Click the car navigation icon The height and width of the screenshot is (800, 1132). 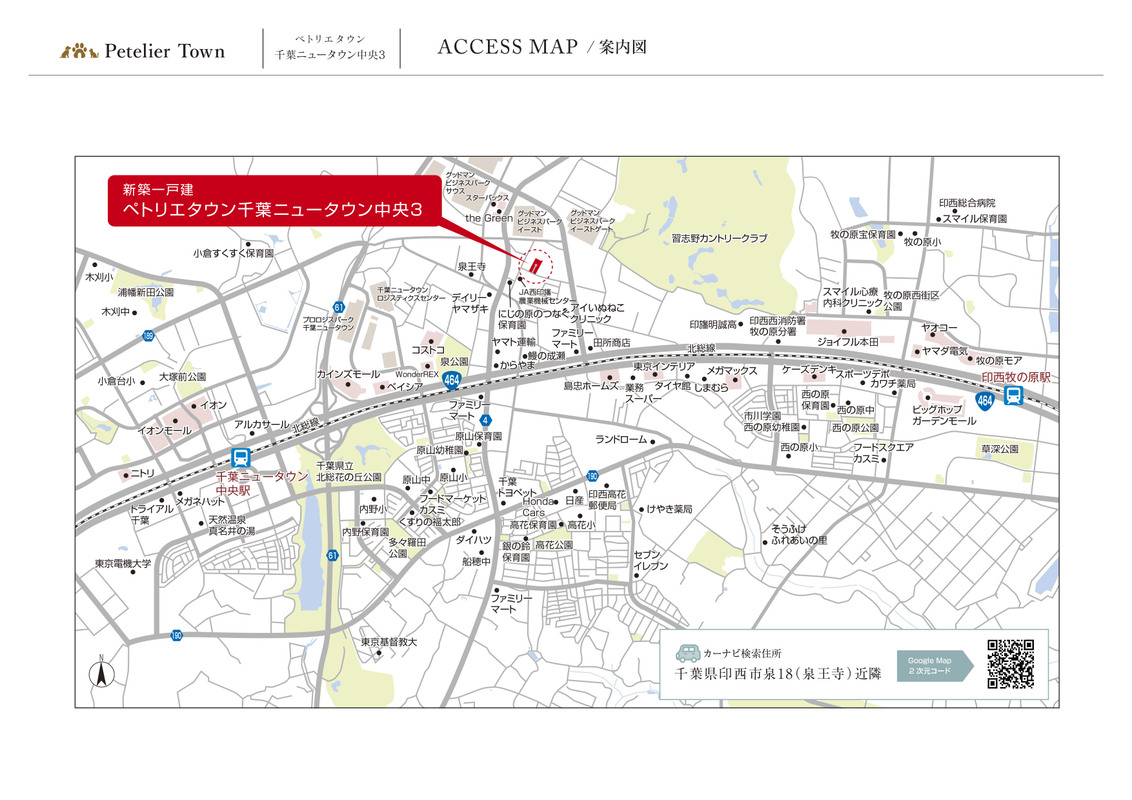click(x=687, y=654)
